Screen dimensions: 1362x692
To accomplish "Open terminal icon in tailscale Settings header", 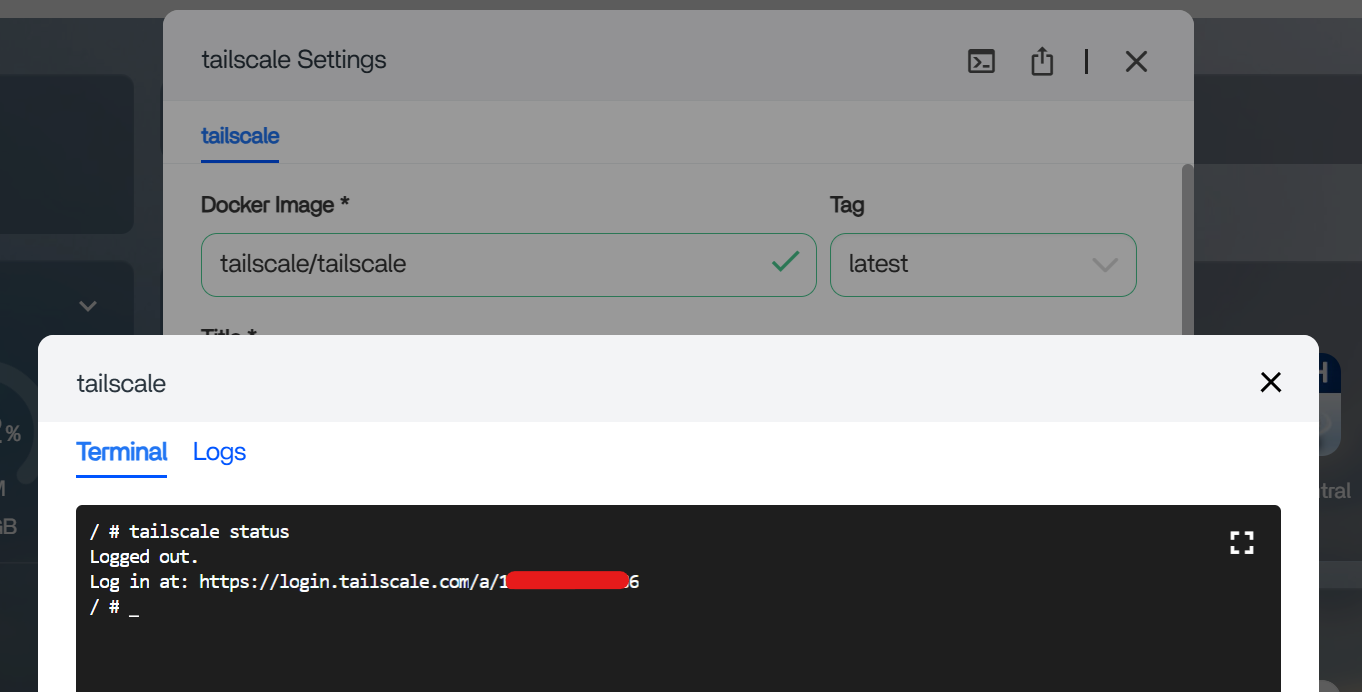I will 981,62.
